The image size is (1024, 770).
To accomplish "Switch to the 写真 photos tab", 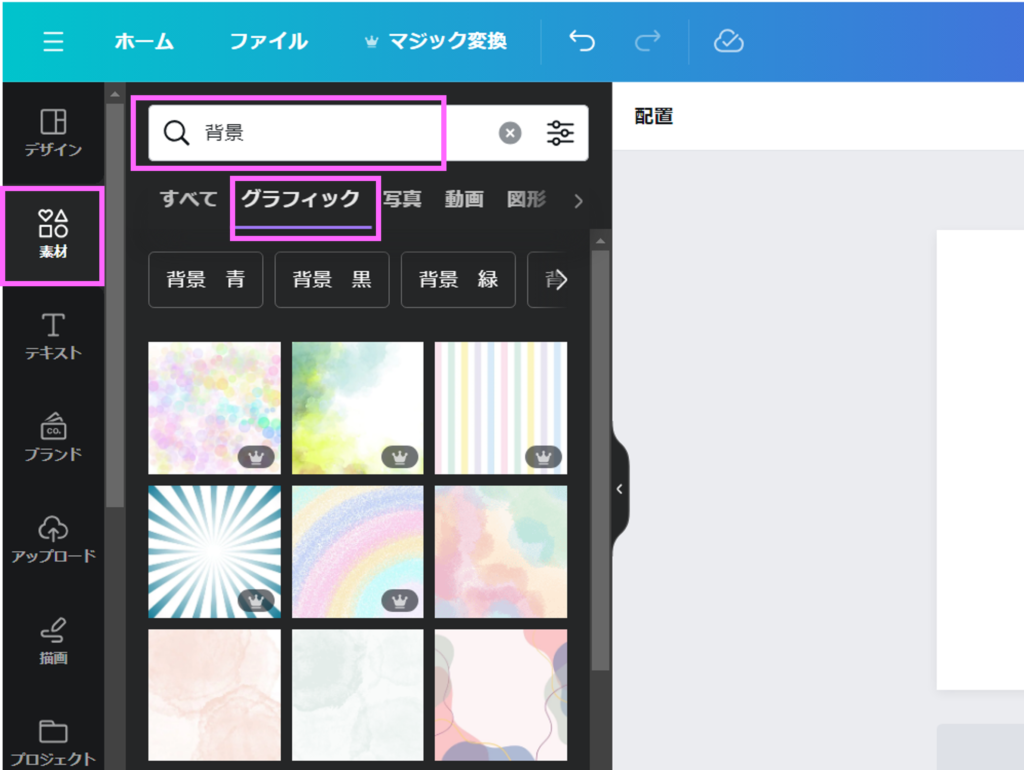I will point(402,199).
